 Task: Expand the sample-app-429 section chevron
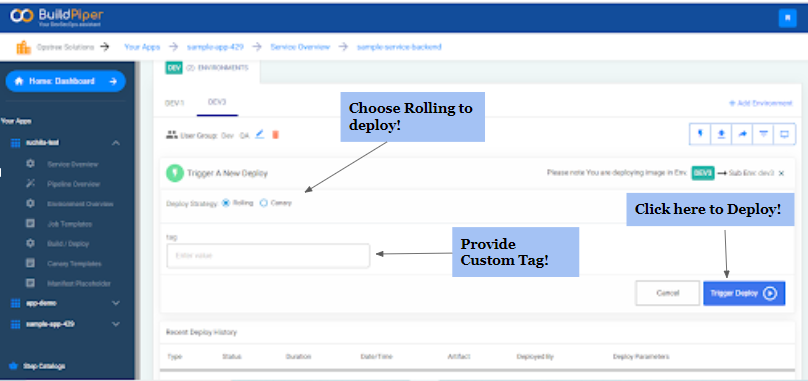pos(116,324)
